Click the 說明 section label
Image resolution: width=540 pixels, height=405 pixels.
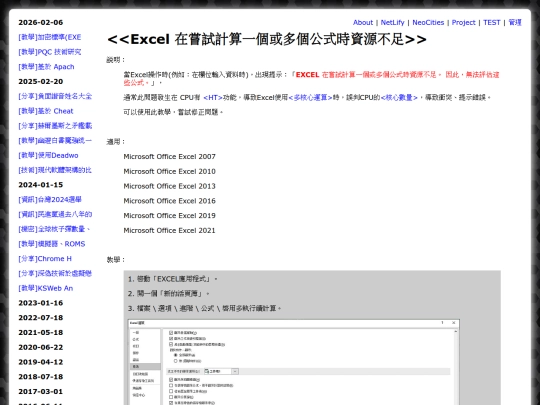point(115,60)
